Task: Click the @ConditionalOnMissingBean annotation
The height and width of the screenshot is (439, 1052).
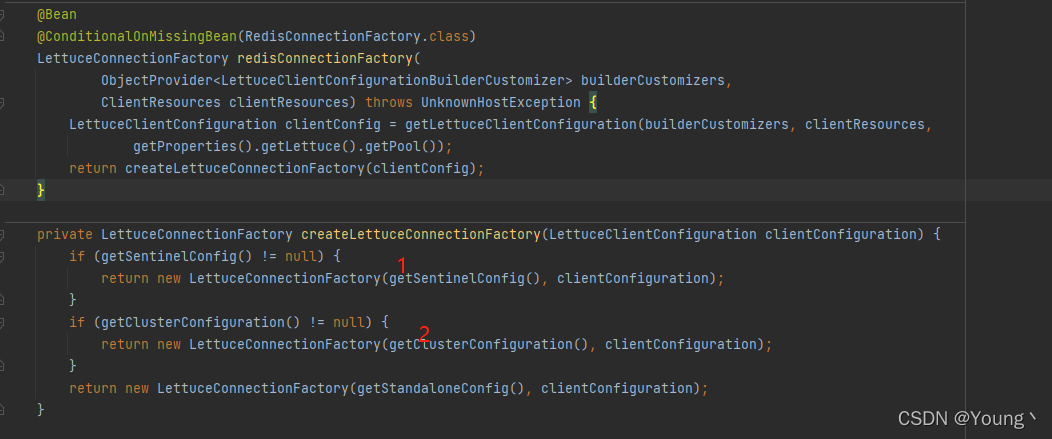Action: pyautogui.click(x=137, y=36)
